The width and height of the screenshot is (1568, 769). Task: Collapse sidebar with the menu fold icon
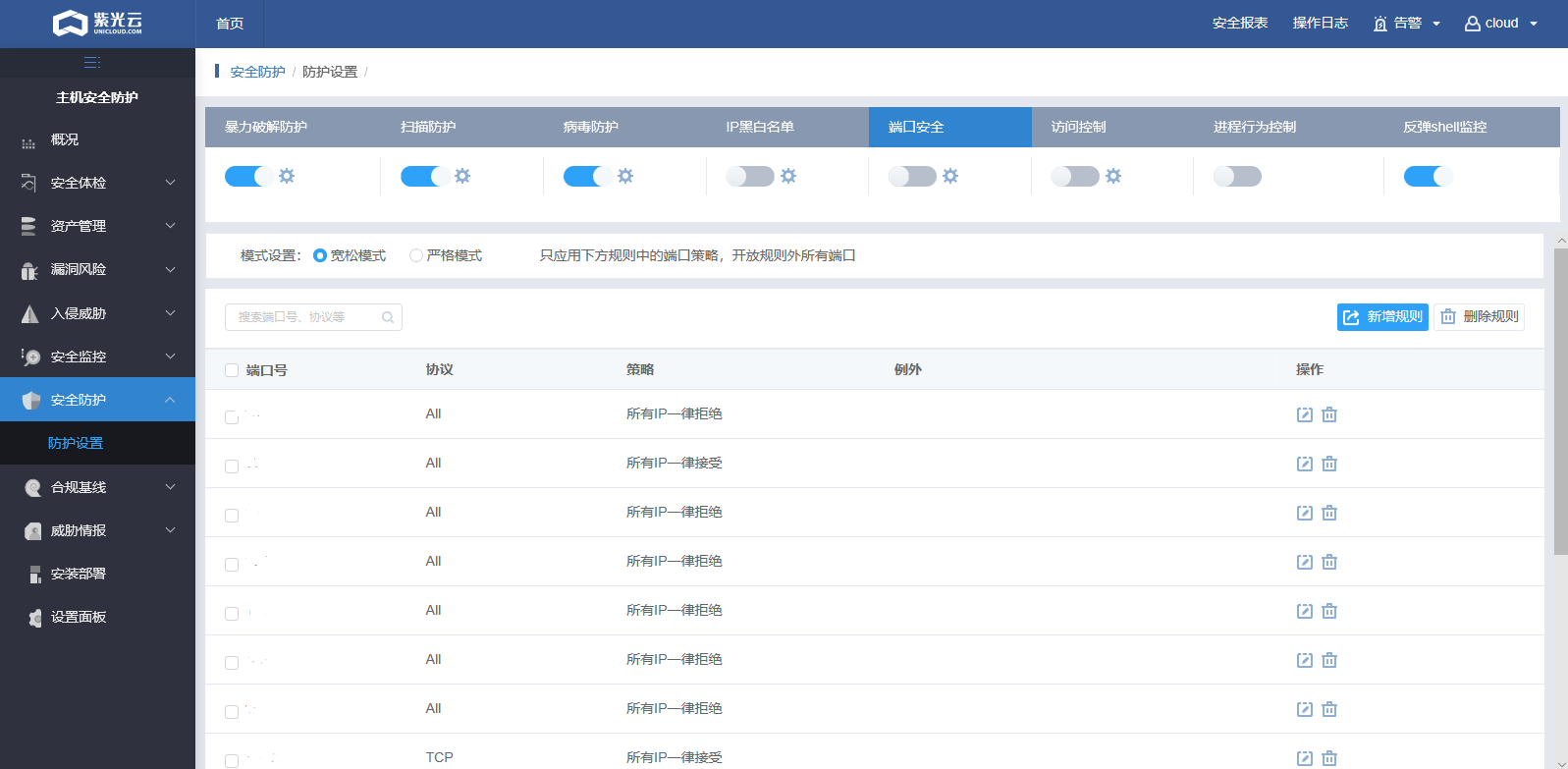click(92, 62)
